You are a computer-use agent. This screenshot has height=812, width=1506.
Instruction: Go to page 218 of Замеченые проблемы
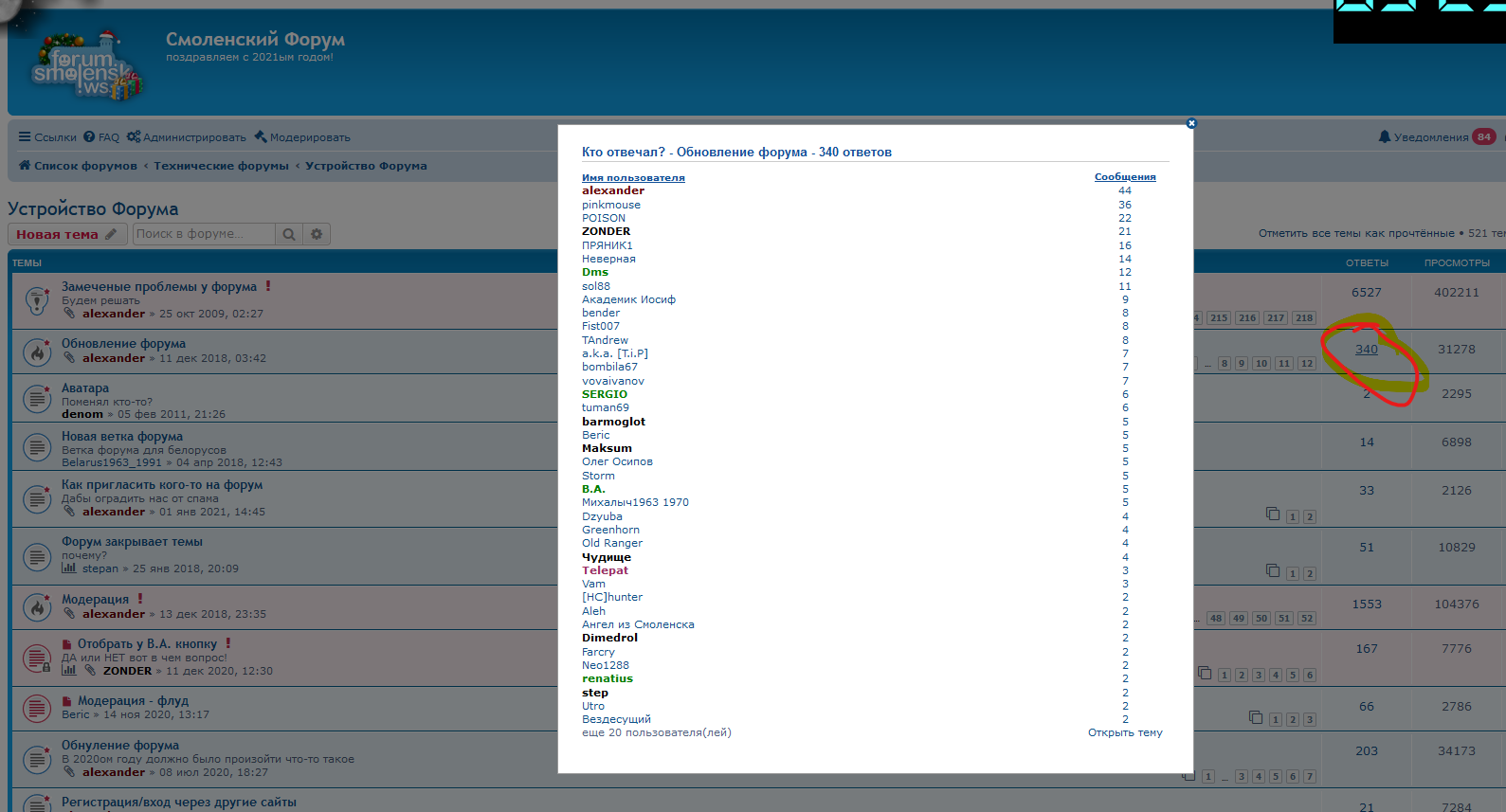click(1304, 318)
